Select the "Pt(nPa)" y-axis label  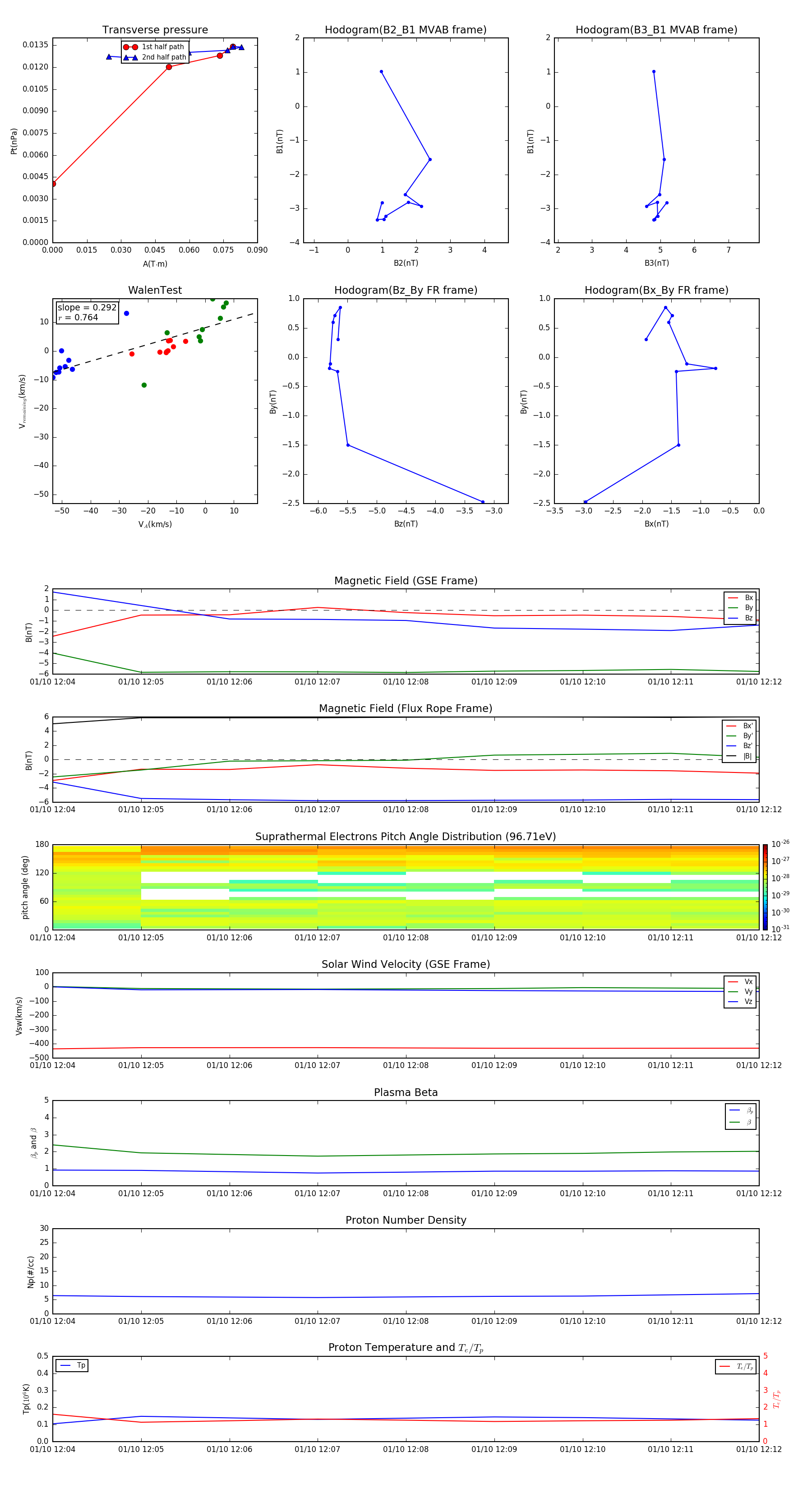coord(14,141)
